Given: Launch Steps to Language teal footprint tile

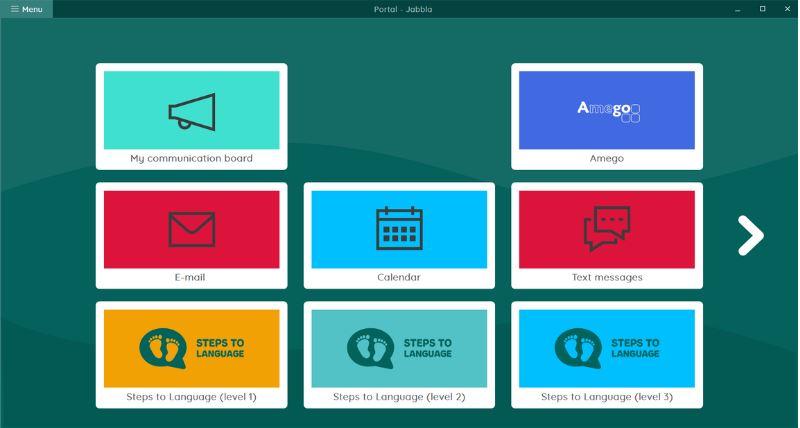Looking at the screenshot, I should pos(399,347).
